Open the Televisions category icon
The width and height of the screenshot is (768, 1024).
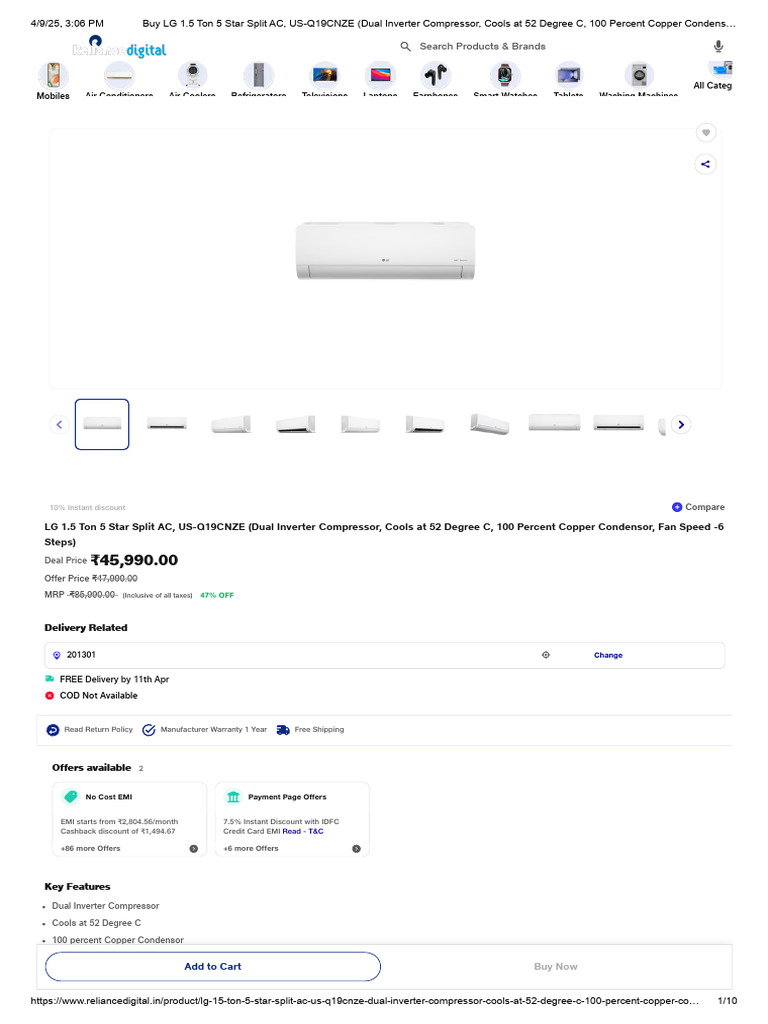coord(325,76)
